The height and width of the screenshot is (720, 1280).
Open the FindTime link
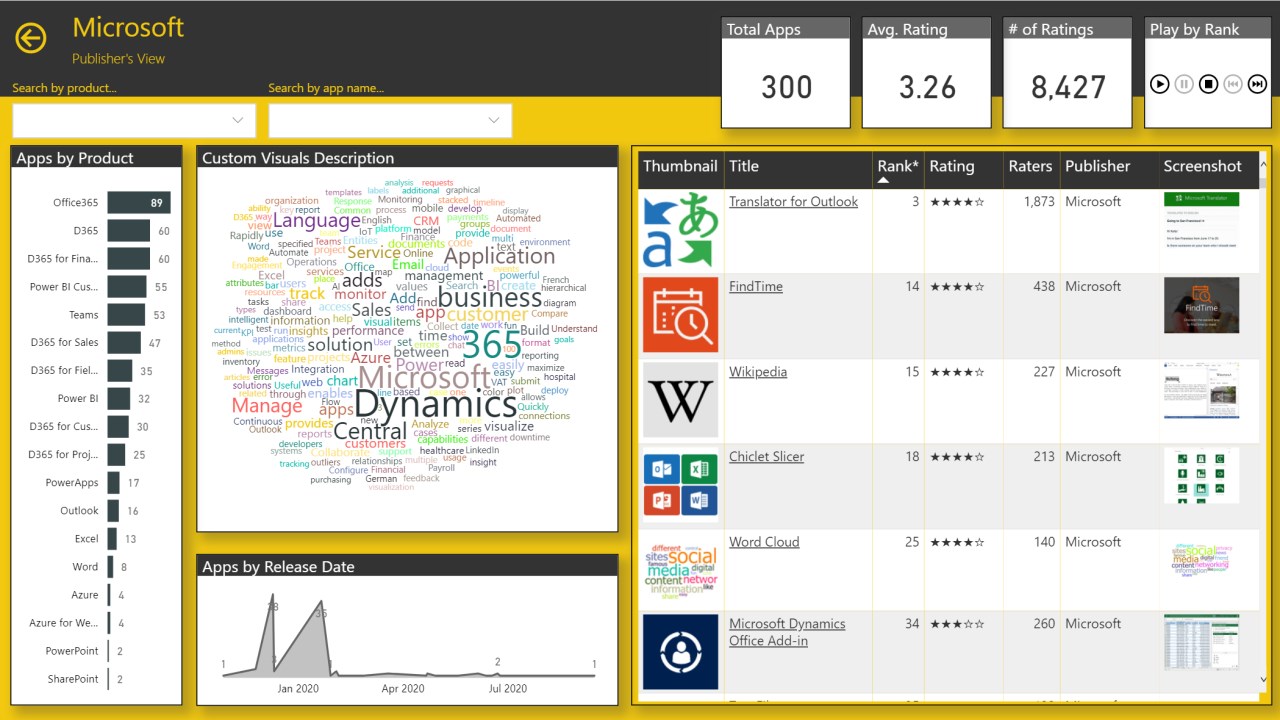click(756, 286)
